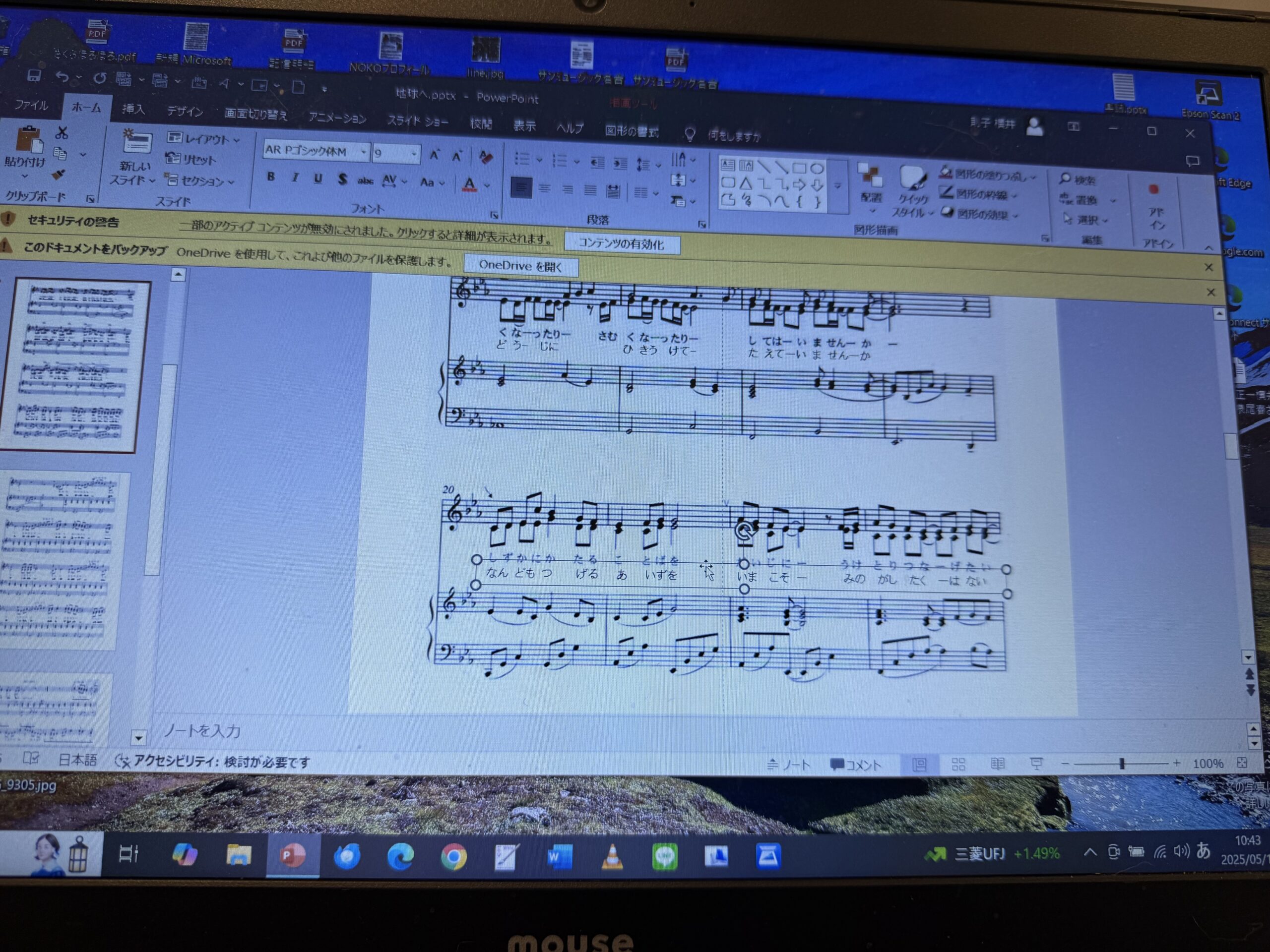
Task: Switch to reading view icon
Action: point(997,763)
